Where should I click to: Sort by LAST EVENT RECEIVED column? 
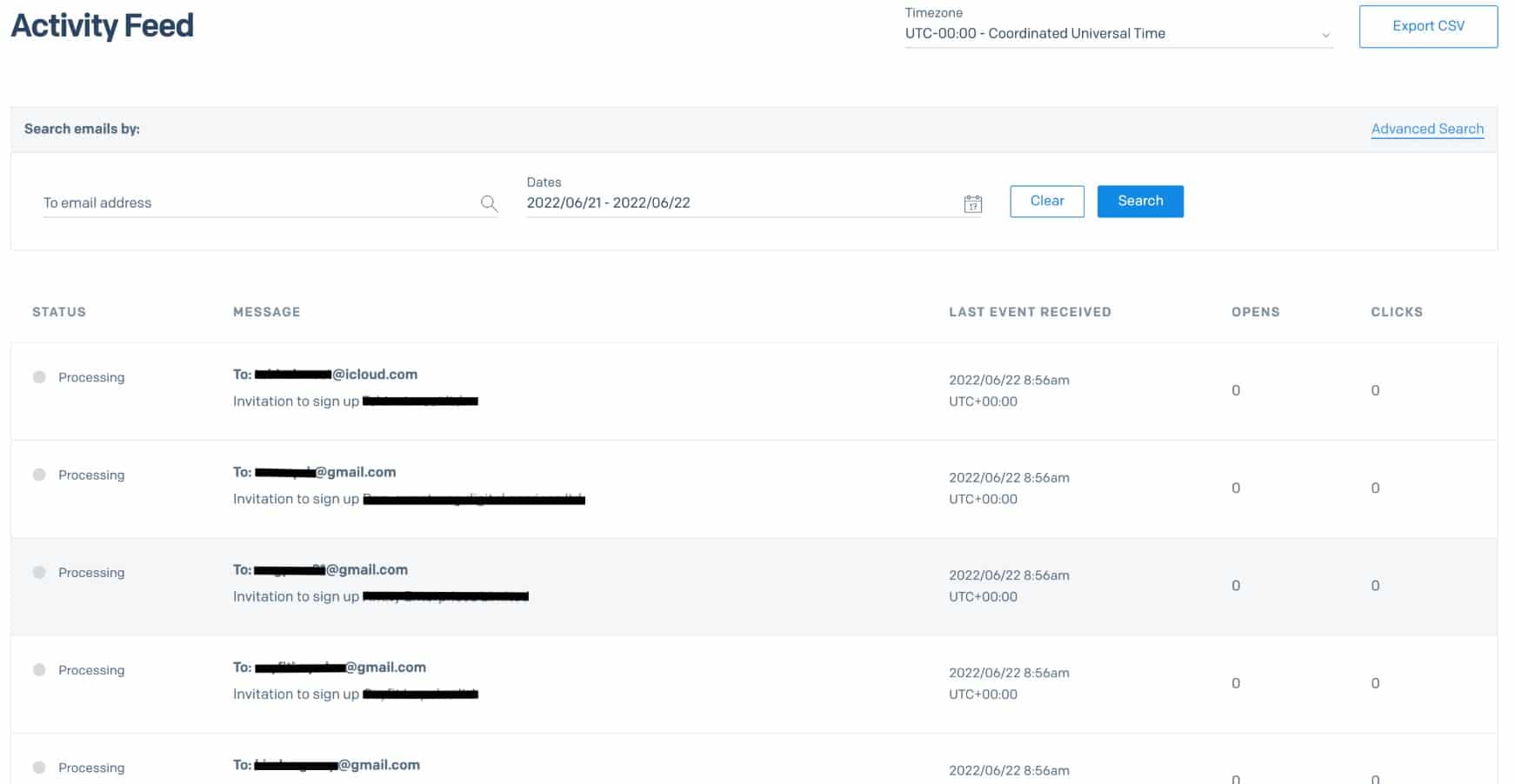point(1030,311)
